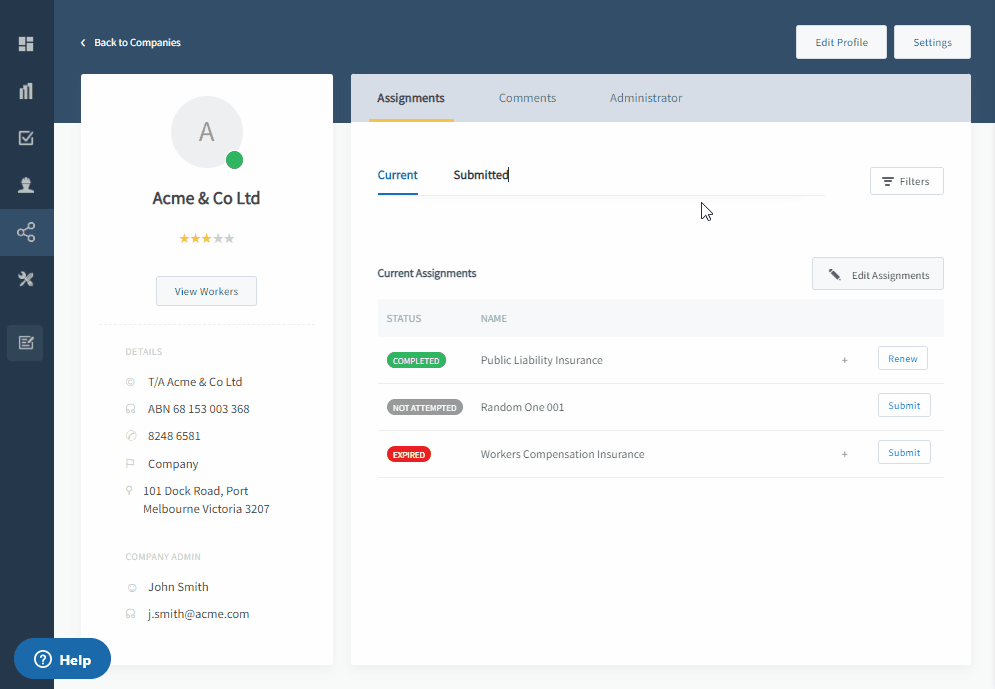Set the company star rating
995x689 pixels.
click(206, 238)
